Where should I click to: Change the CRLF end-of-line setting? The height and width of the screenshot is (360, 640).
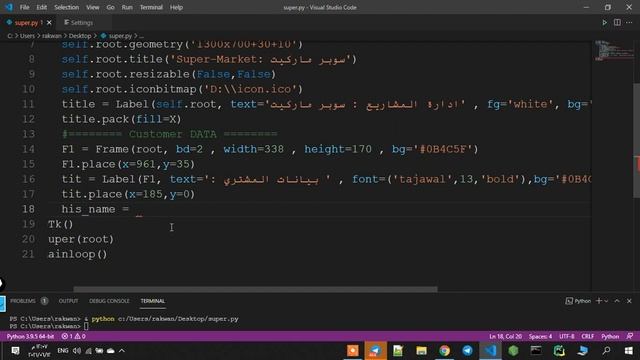(588, 336)
